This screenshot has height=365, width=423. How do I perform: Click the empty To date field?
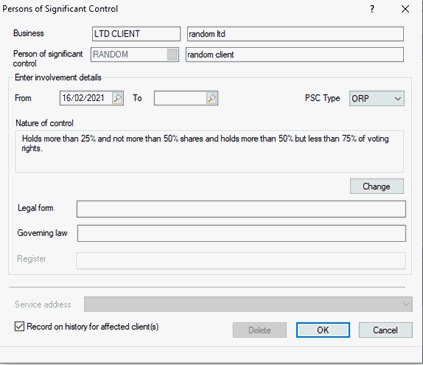click(180, 98)
